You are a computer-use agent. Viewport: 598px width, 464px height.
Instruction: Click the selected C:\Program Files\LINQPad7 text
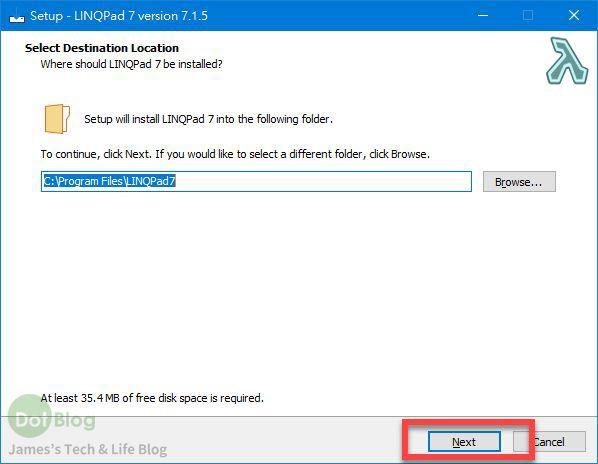click(x=109, y=181)
